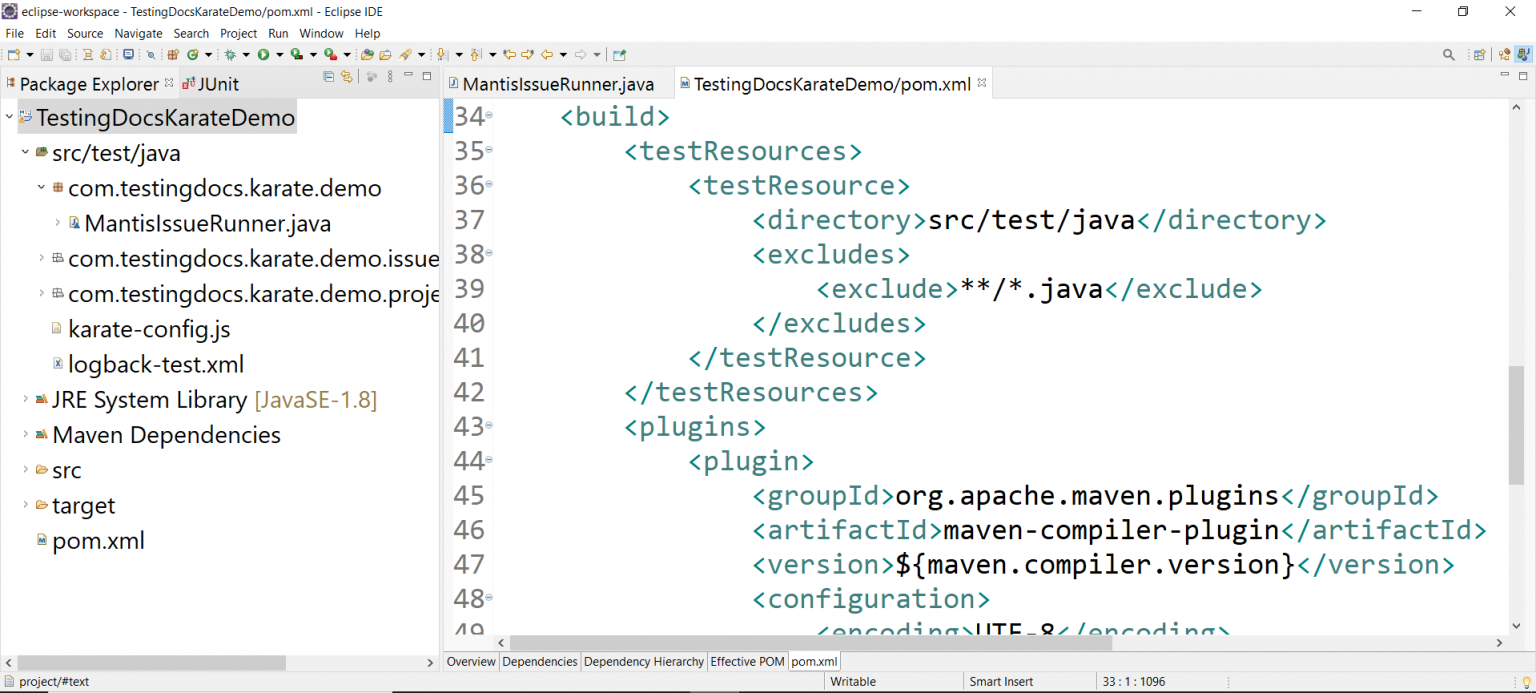
Task: Click the Search magnifier icon at top right
Action: pyautogui.click(x=1449, y=55)
